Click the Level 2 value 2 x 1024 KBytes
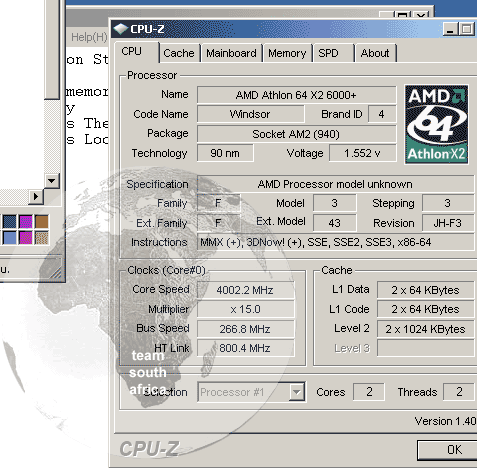This screenshot has width=477, height=468. (x=426, y=329)
